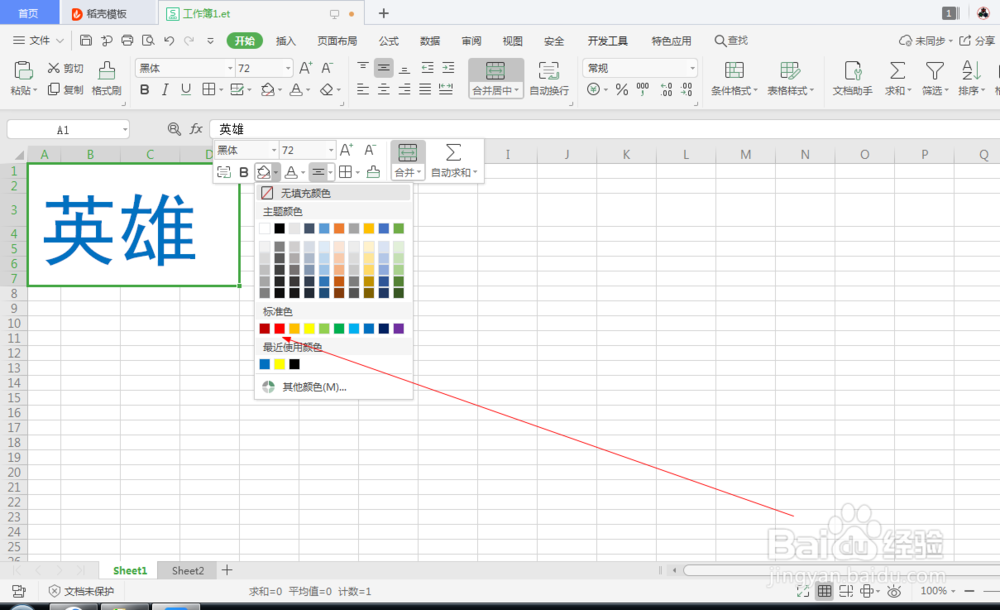
Task: Click the 未同步 sync status button
Action: pyautogui.click(x=925, y=40)
